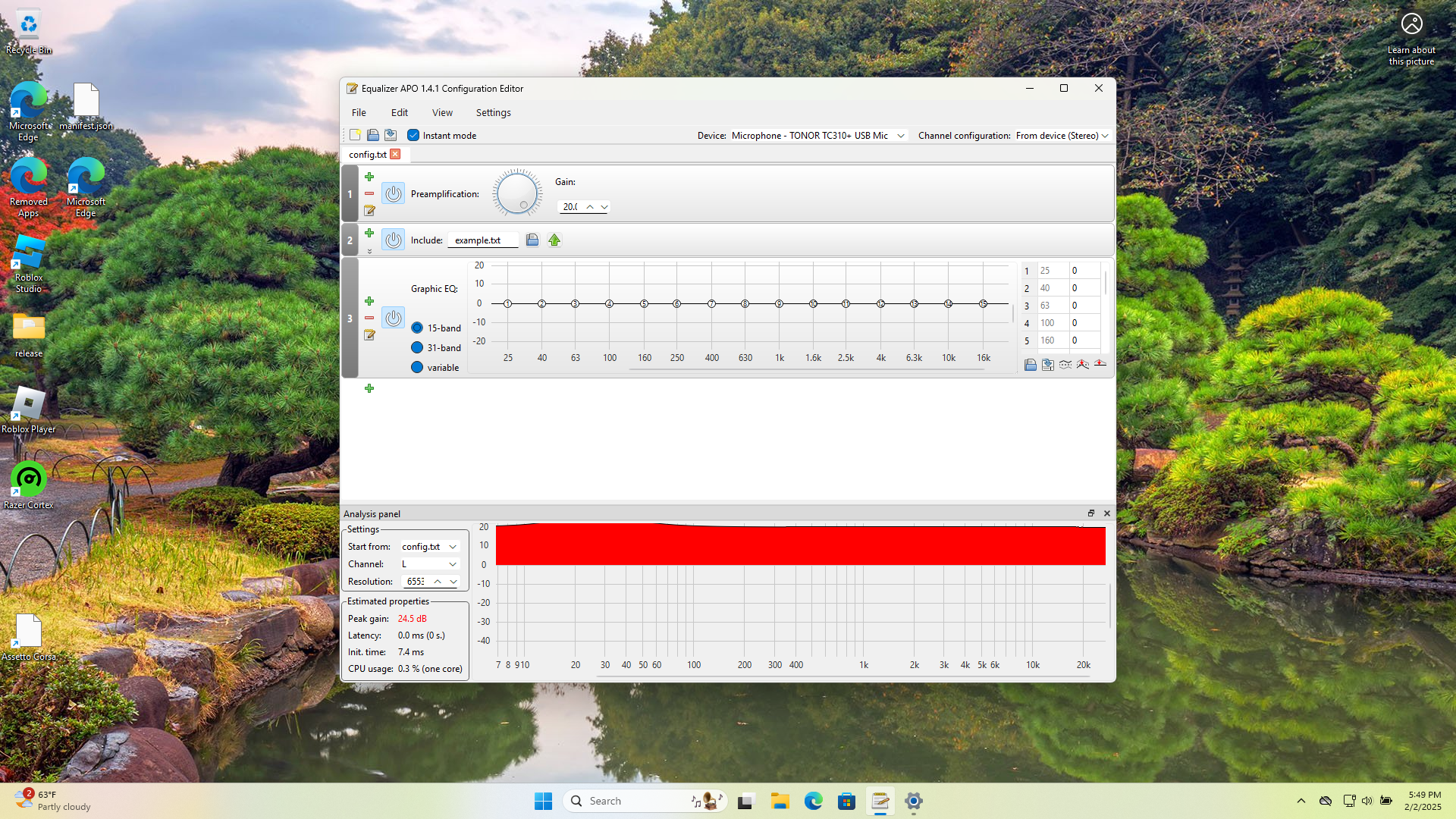
Task: Click the invert response icon under EQ table
Action: (x=1065, y=365)
